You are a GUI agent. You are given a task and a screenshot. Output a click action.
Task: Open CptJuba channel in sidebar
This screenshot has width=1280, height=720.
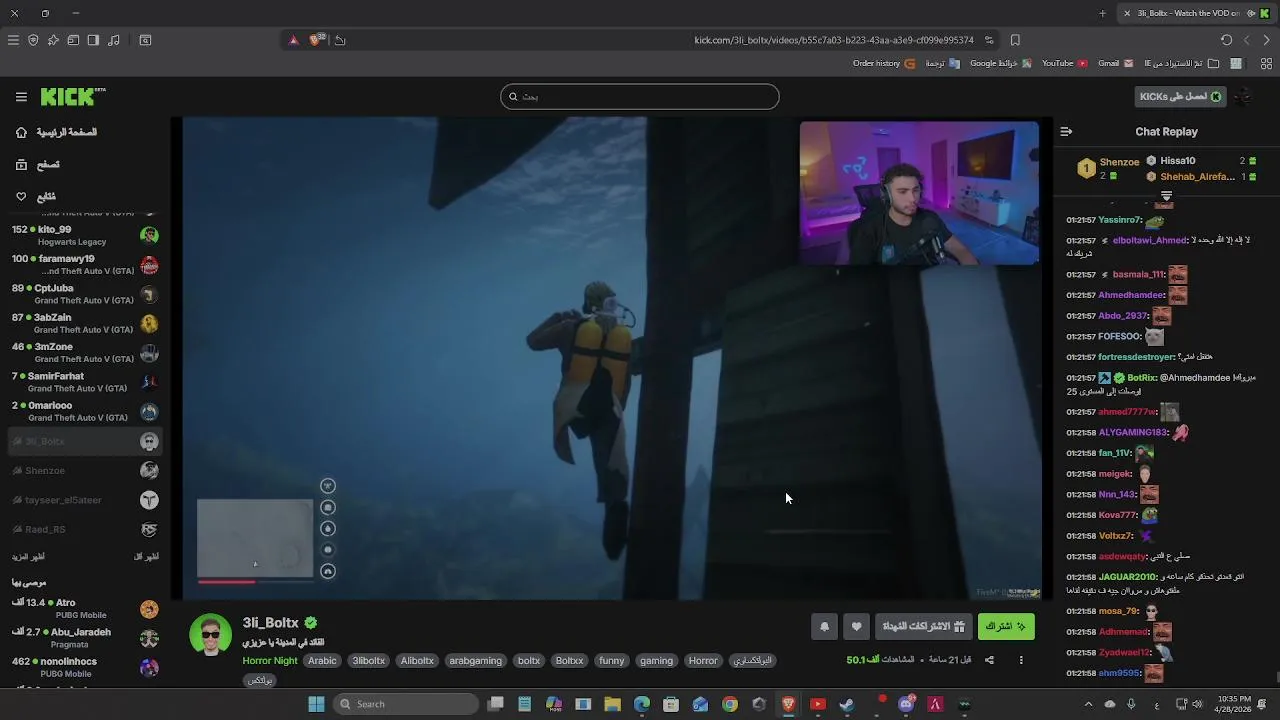pos(85,294)
